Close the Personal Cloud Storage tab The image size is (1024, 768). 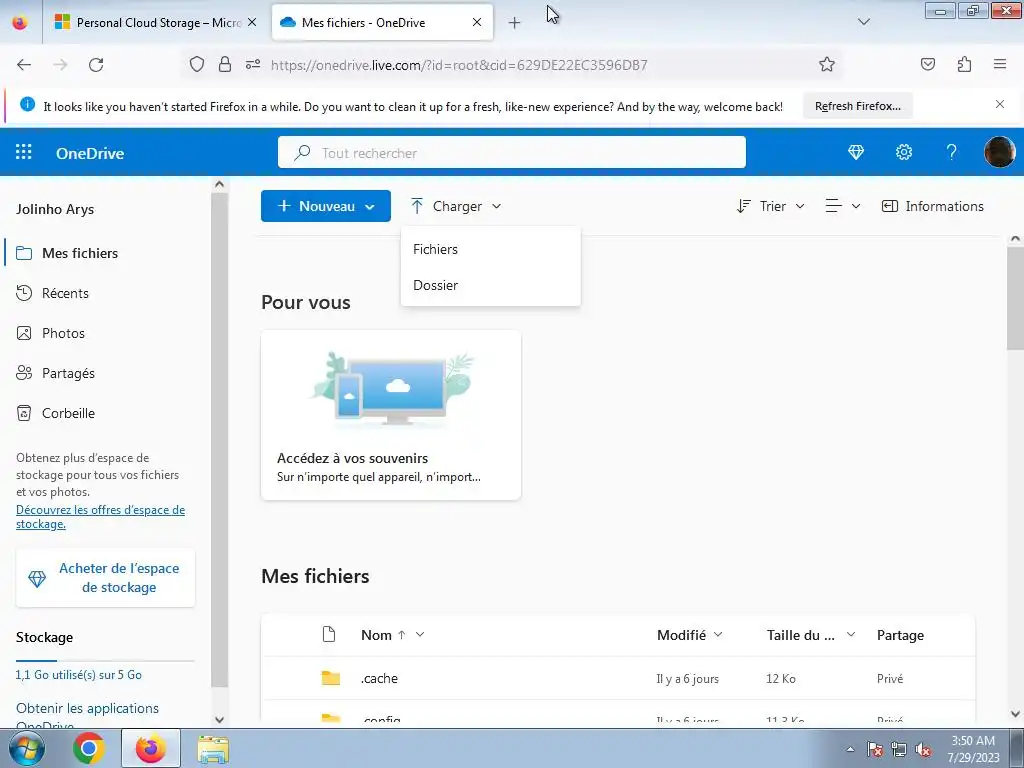coord(252,22)
